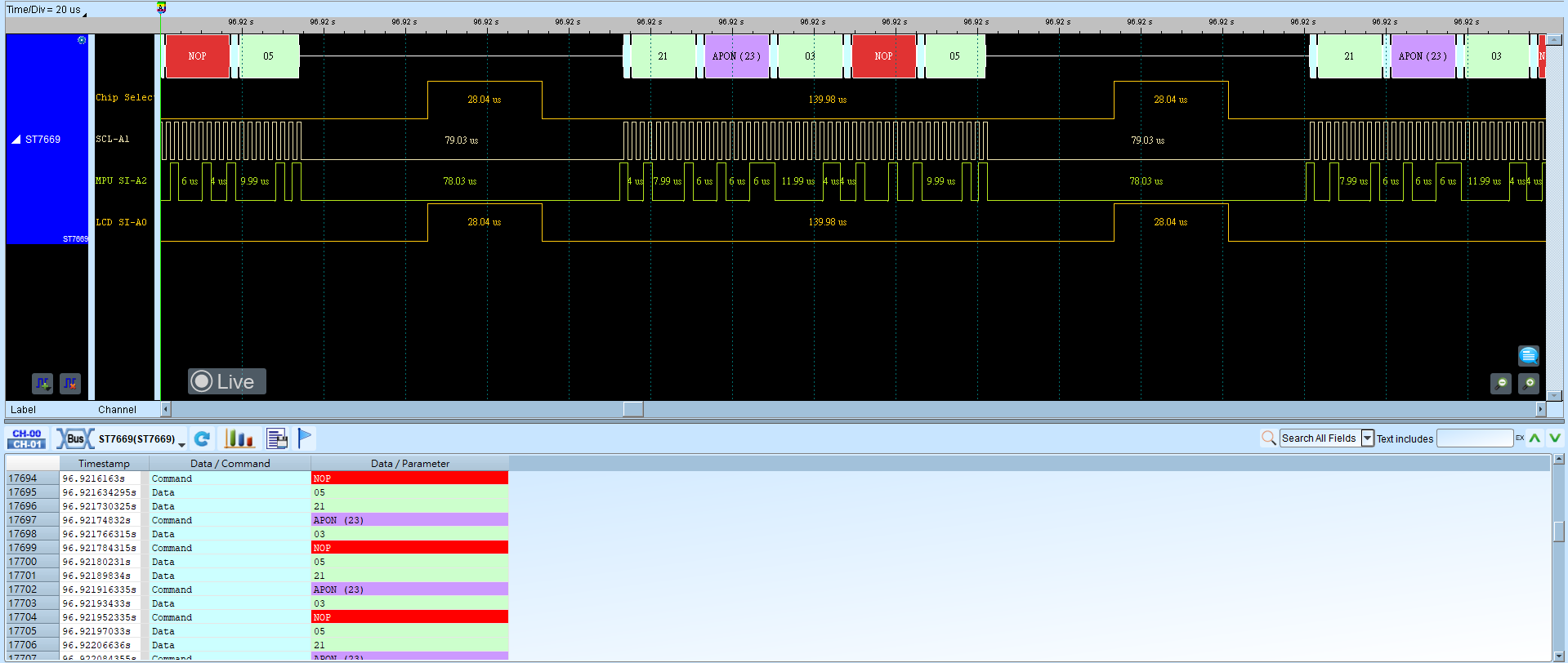Click the horizontal waveform scrollbar thumb
1568x663 pixels.
point(633,409)
